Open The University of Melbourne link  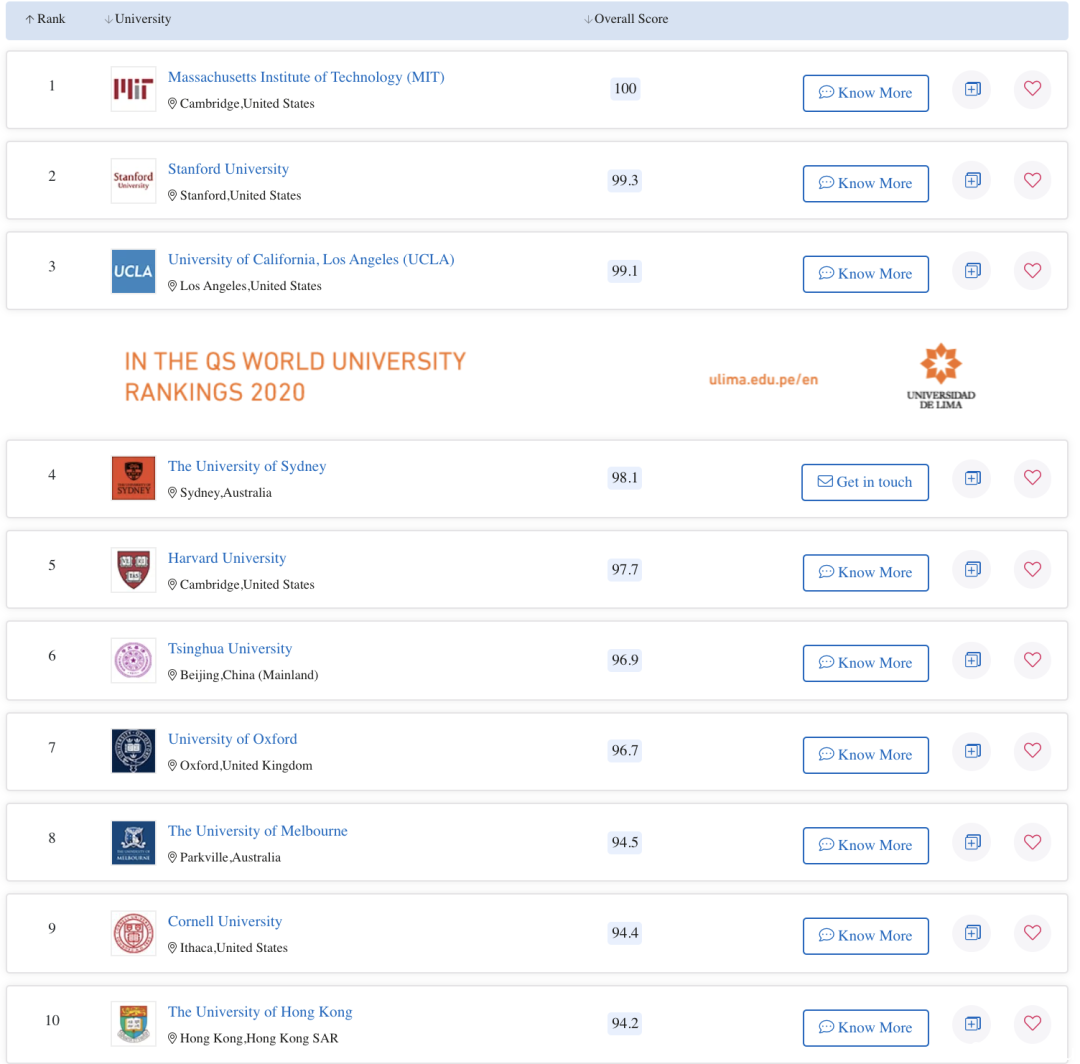point(258,831)
